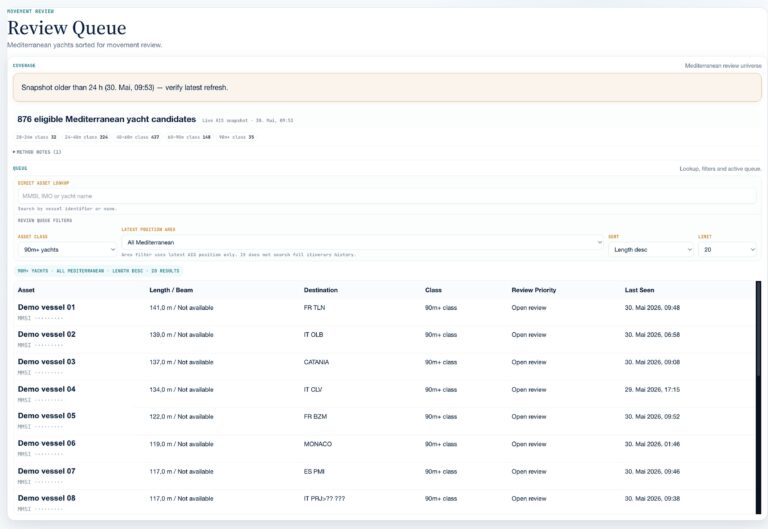
Task: Click the IT PRJ>?? ??? destination cell
Action: pyautogui.click(x=324, y=498)
